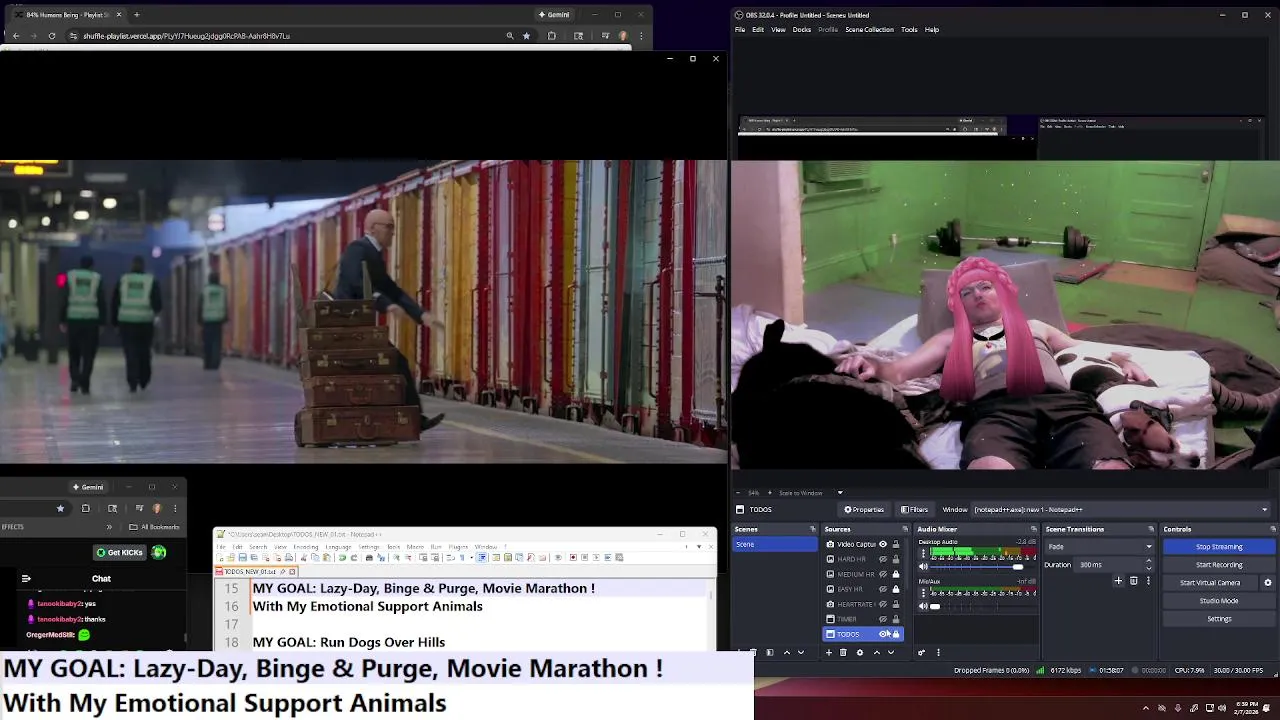This screenshot has width=1280, height=720.
Task: Toggle visibility of TODOS source
Action: [883, 634]
